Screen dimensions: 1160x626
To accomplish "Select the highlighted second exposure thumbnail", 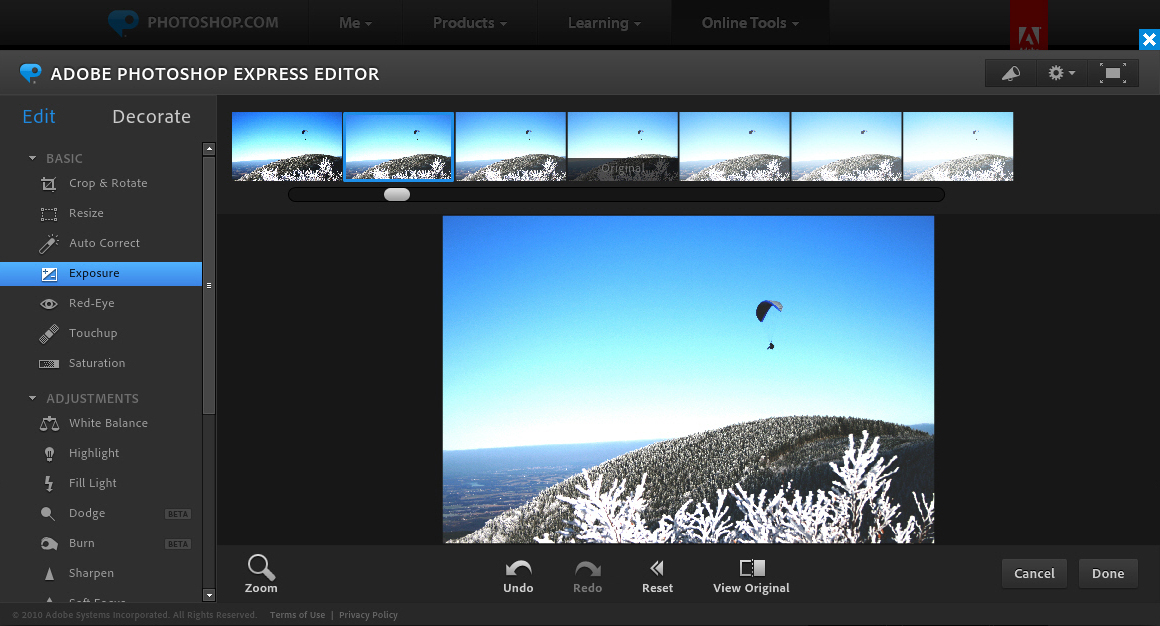I will (x=399, y=147).
